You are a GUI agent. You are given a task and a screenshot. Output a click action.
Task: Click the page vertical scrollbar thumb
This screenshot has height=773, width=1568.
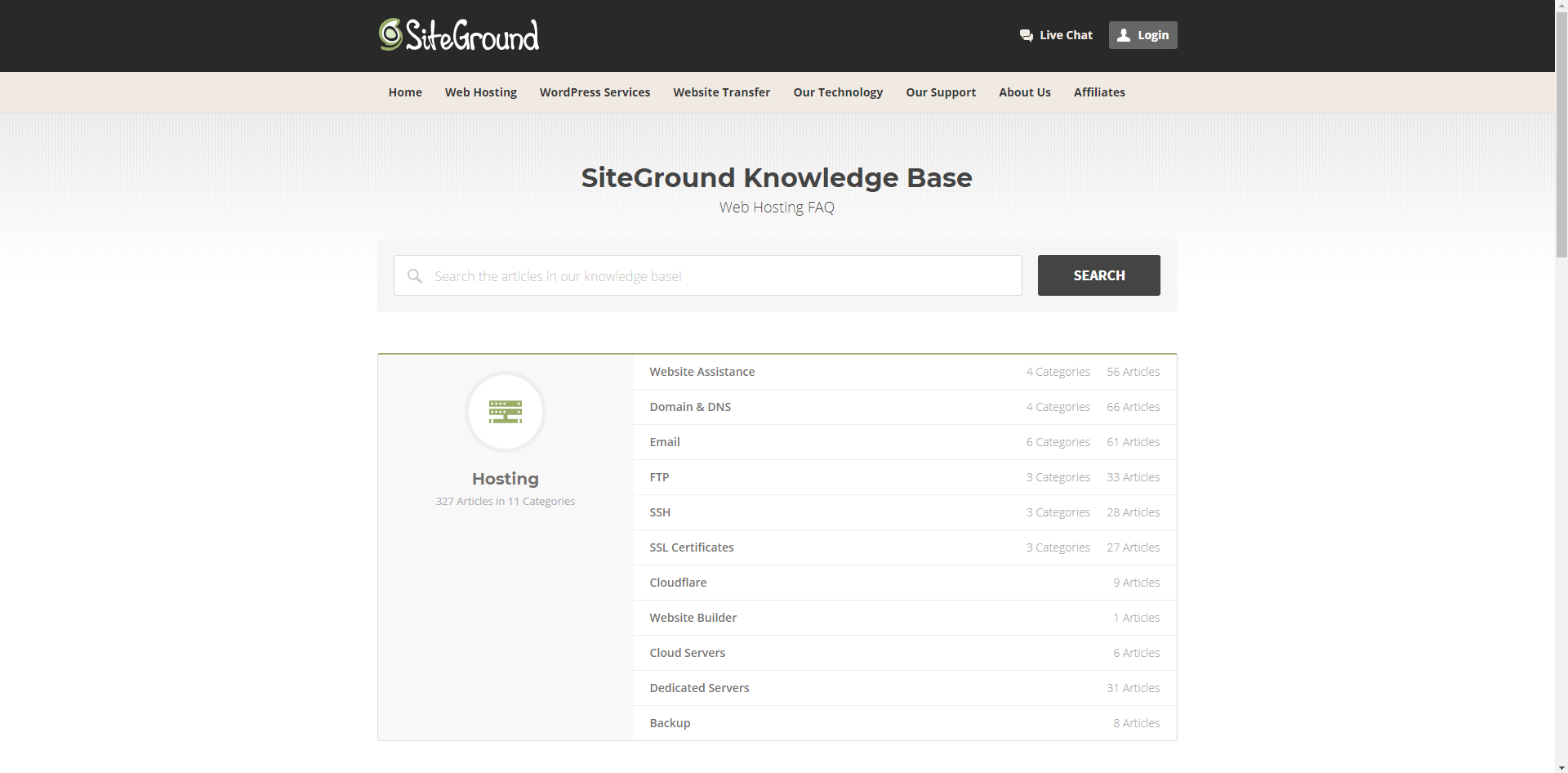(1561, 135)
